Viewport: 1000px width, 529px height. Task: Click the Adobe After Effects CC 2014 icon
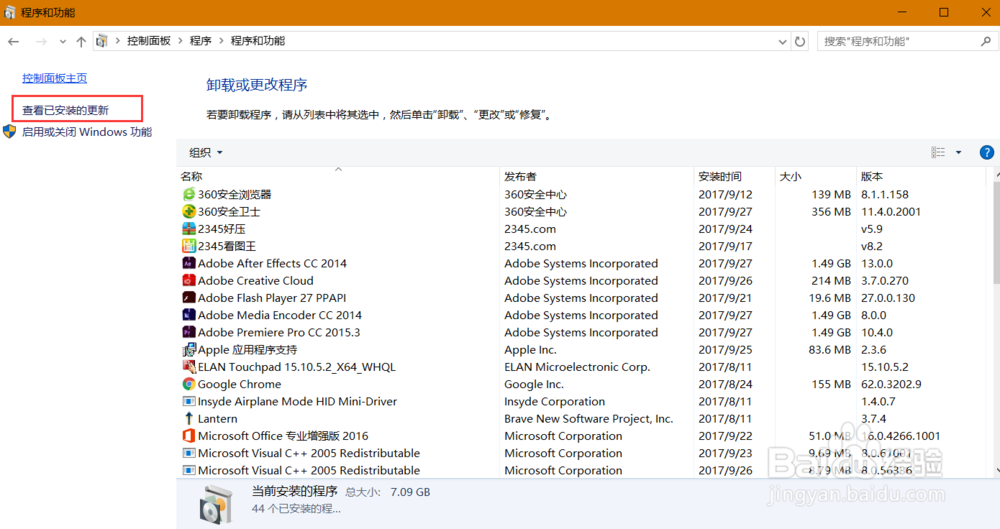tap(189, 263)
